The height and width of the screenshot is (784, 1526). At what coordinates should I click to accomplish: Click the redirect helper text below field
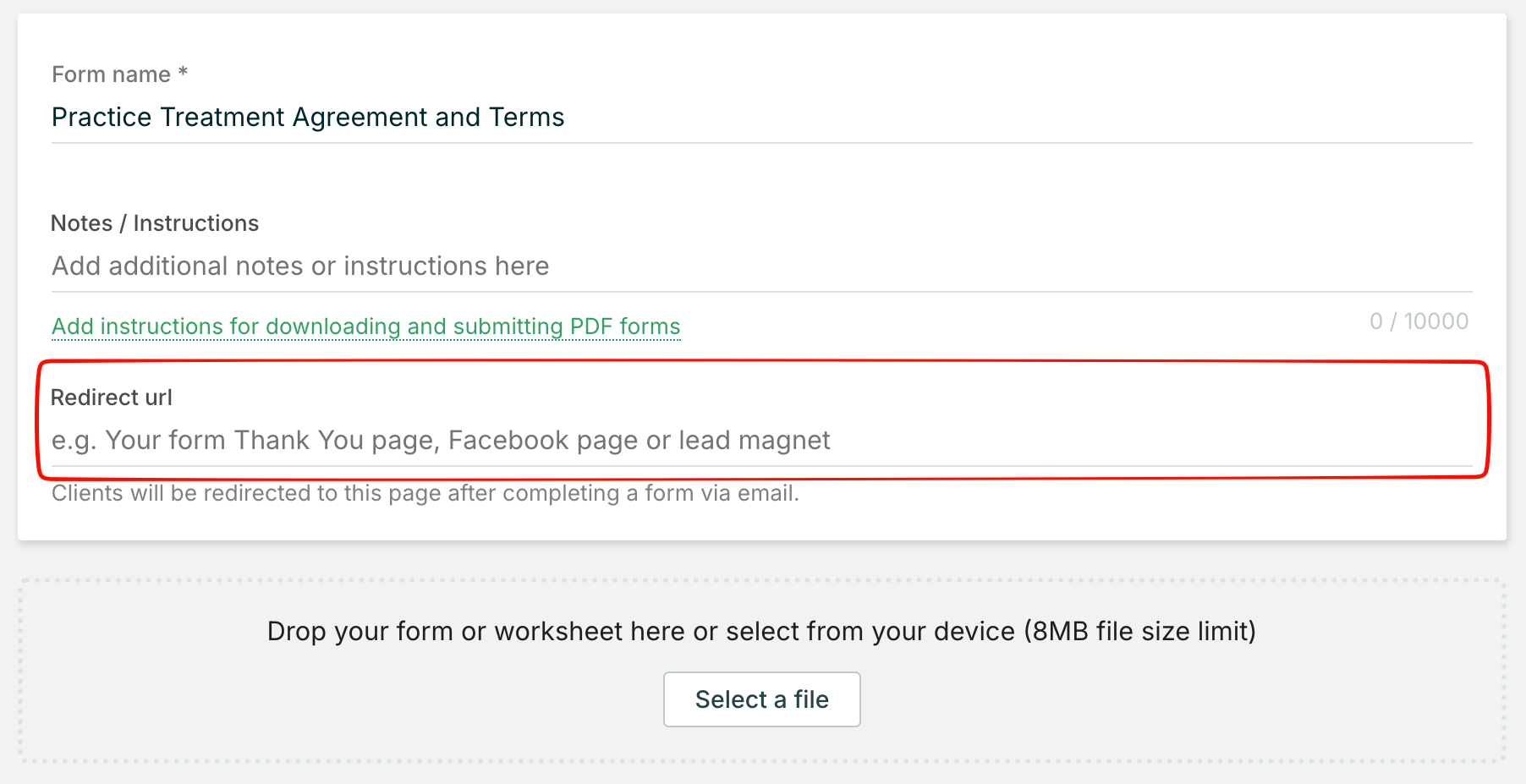pos(425,493)
